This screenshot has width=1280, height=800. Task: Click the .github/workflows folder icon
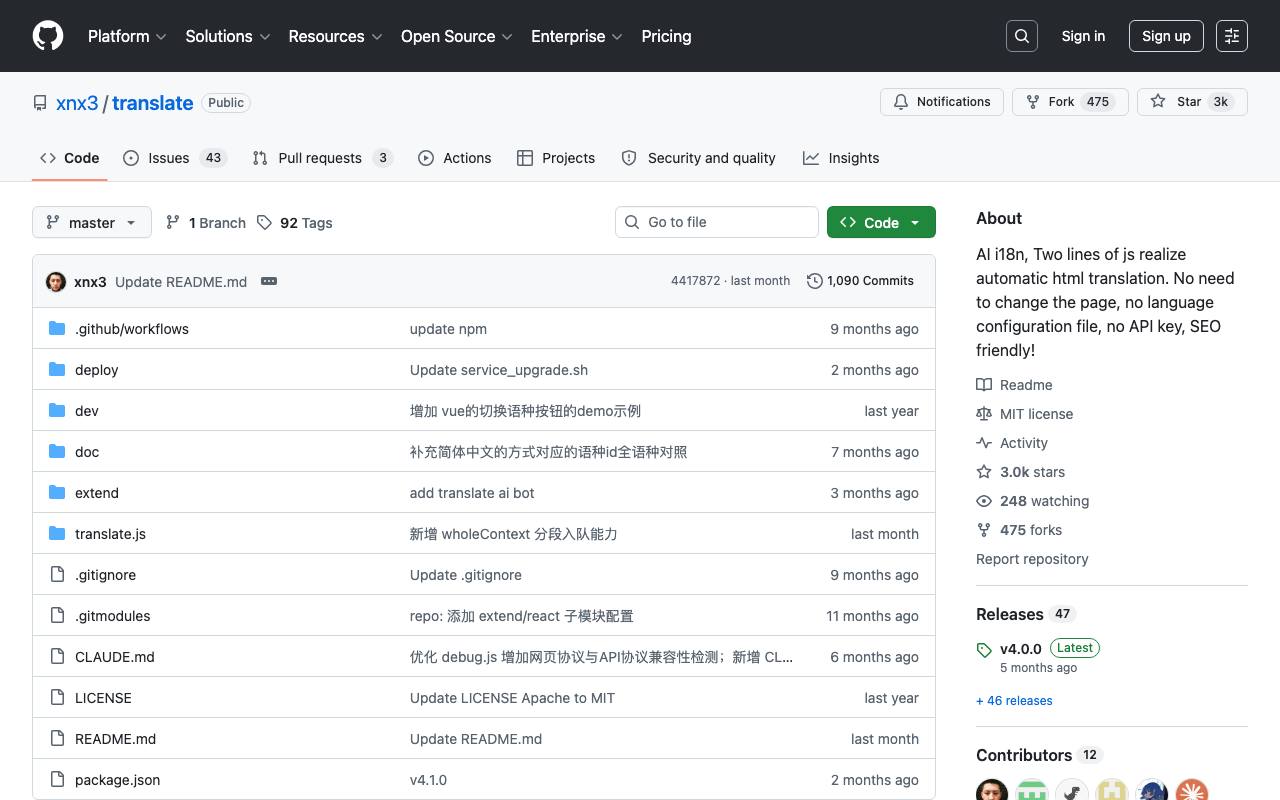click(x=57, y=328)
